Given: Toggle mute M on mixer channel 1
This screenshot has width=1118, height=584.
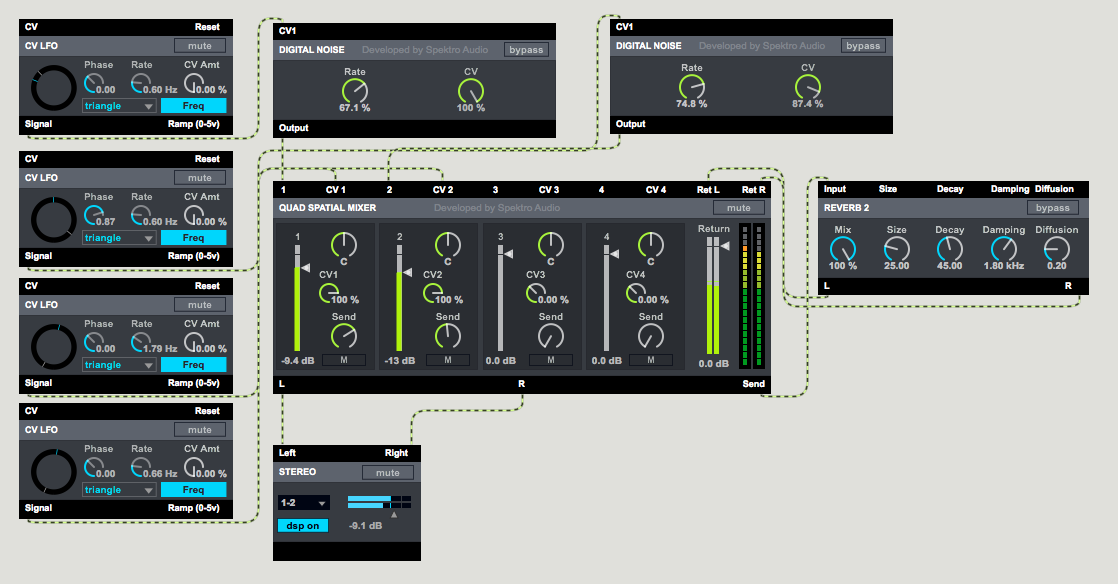Looking at the screenshot, I should [344, 360].
